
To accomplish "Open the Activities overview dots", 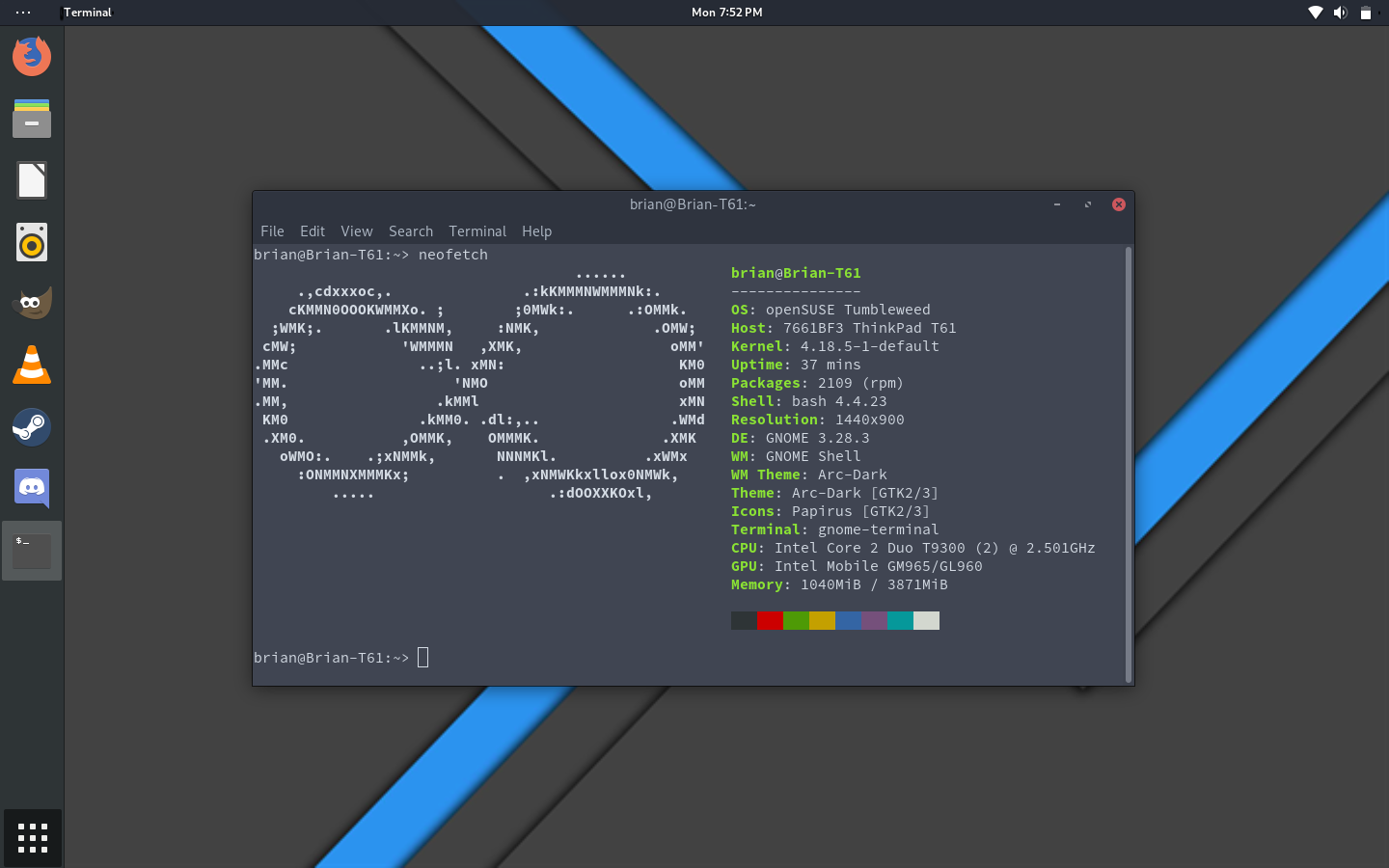I will [x=23, y=13].
